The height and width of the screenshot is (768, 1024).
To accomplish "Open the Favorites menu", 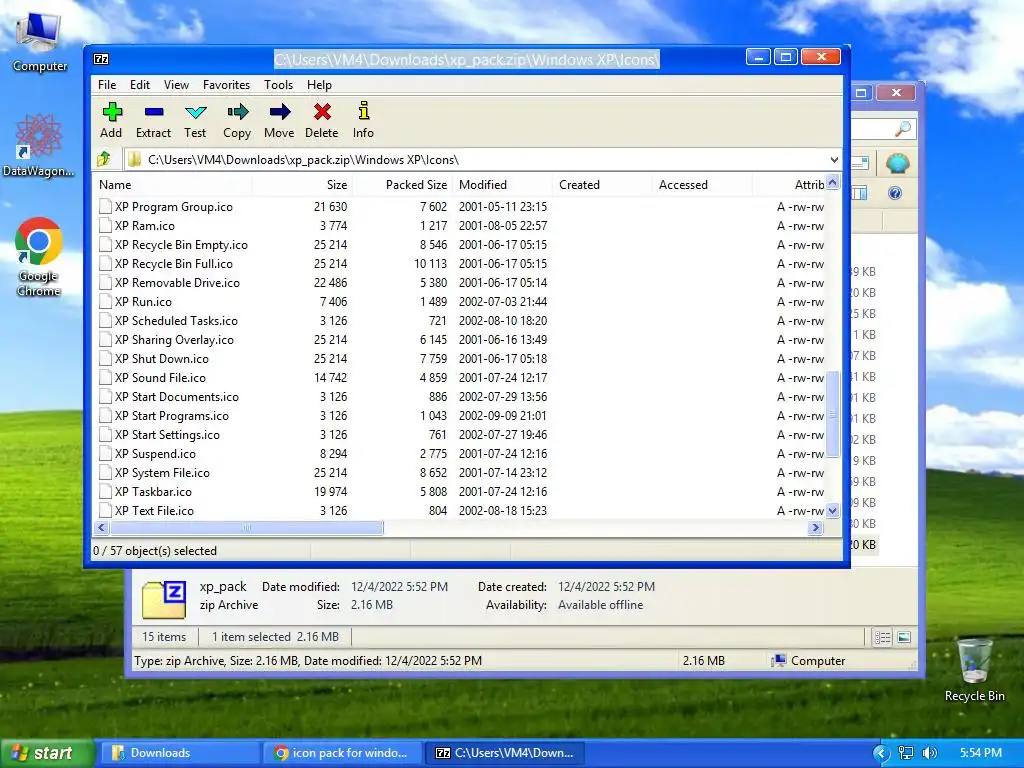I will tap(226, 85).
